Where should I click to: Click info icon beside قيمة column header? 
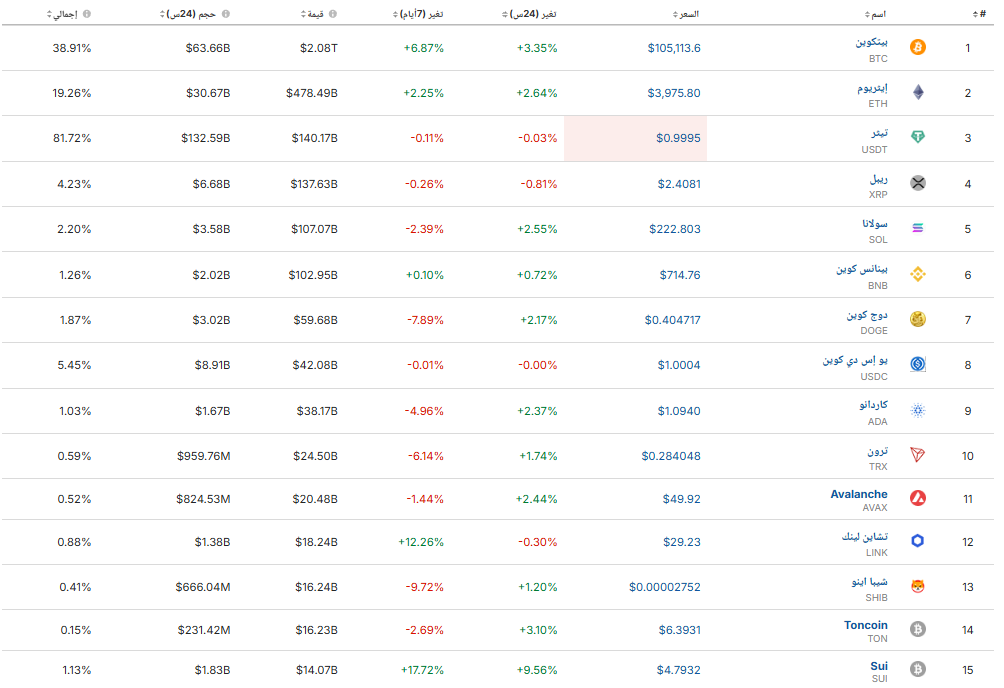333,14
